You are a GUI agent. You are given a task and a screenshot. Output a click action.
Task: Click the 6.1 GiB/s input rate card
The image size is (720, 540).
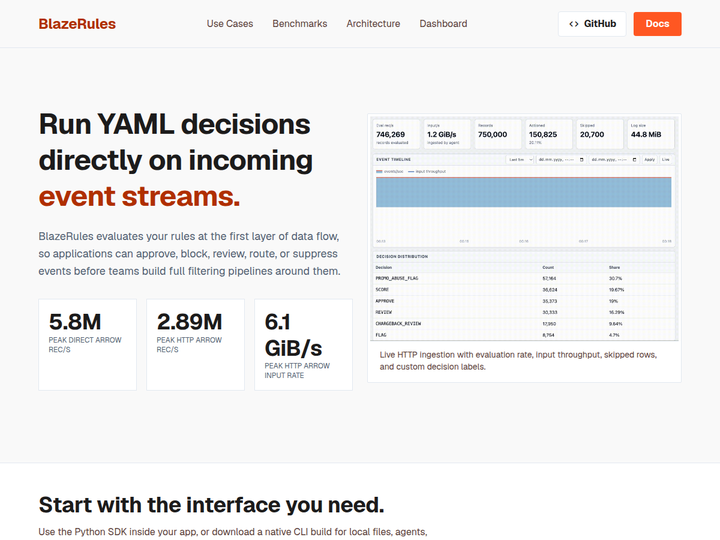tap(303, 345)
